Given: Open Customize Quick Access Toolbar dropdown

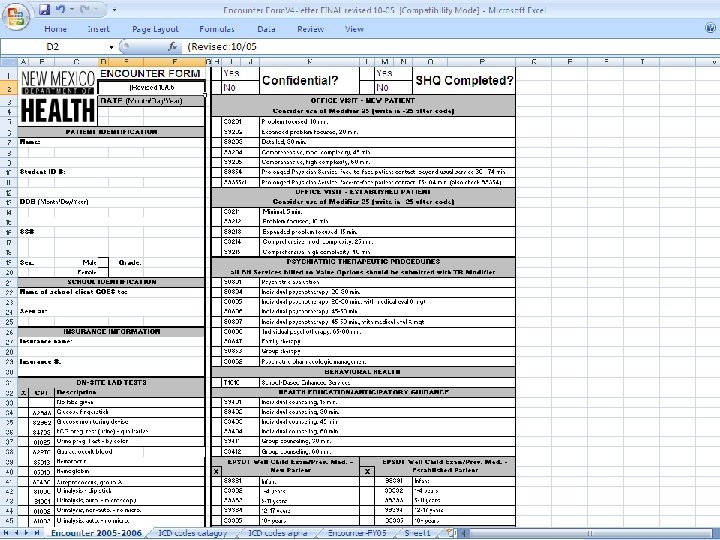Looking at the screenshot, I should [114, 10].
